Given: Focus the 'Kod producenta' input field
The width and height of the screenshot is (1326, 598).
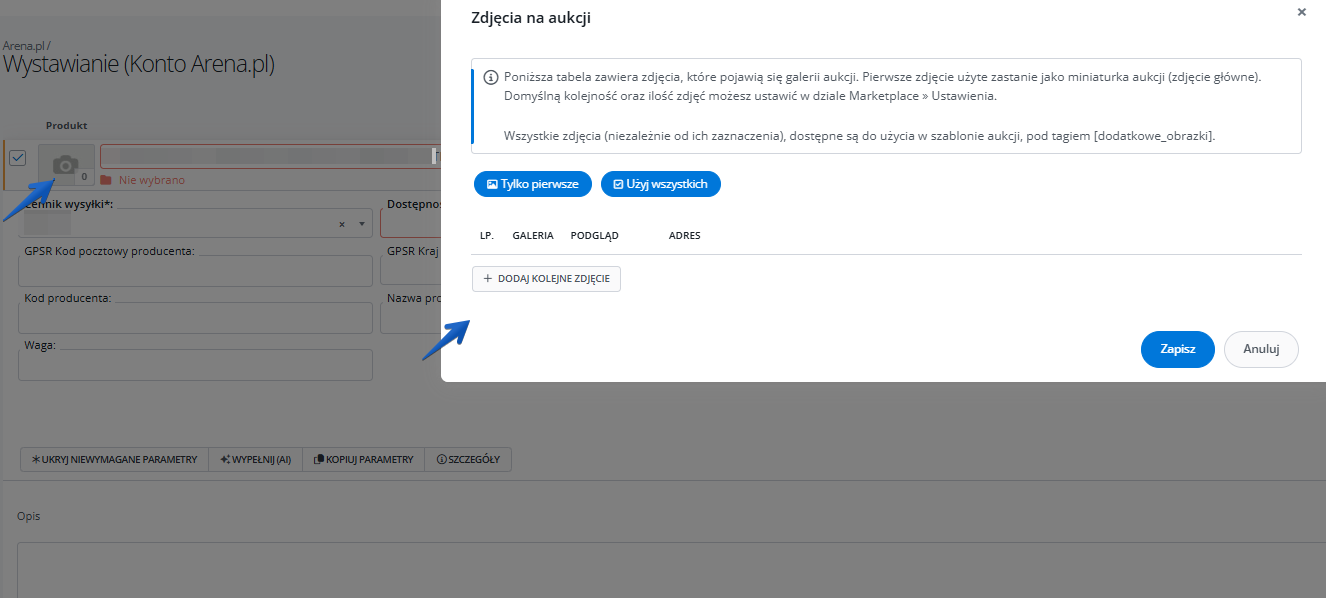Looking at the screenshot, I should click(195, 318).
